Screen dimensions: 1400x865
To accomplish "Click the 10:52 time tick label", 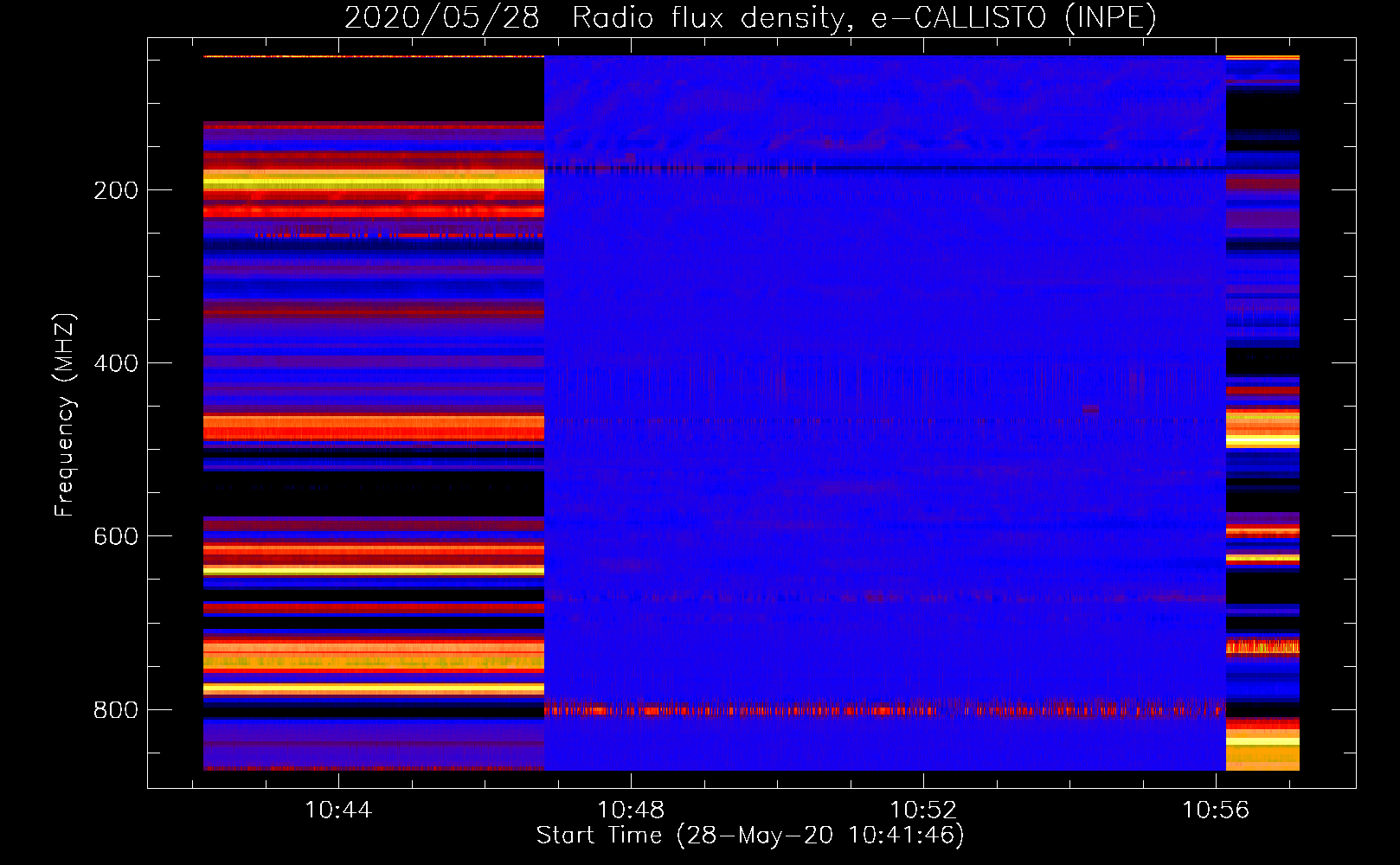I will pos(923,810).
